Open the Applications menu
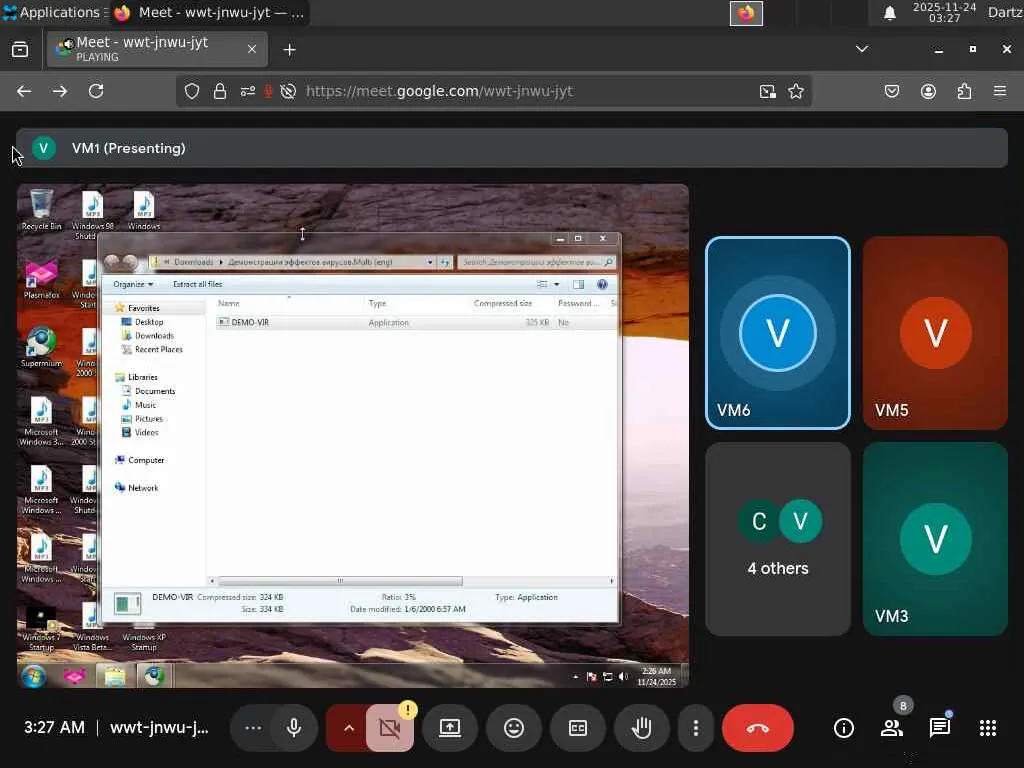1024x768 pixels. [x=55, y=12]
